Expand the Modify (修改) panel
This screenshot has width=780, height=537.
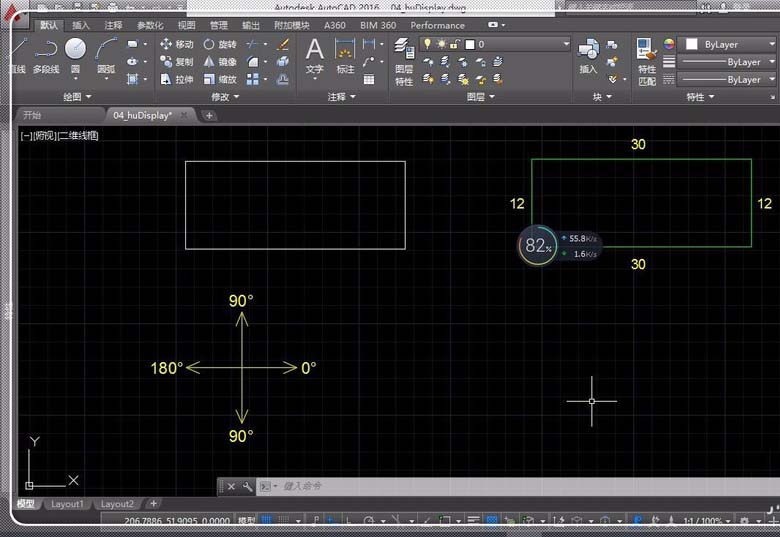tap(226, 97)
